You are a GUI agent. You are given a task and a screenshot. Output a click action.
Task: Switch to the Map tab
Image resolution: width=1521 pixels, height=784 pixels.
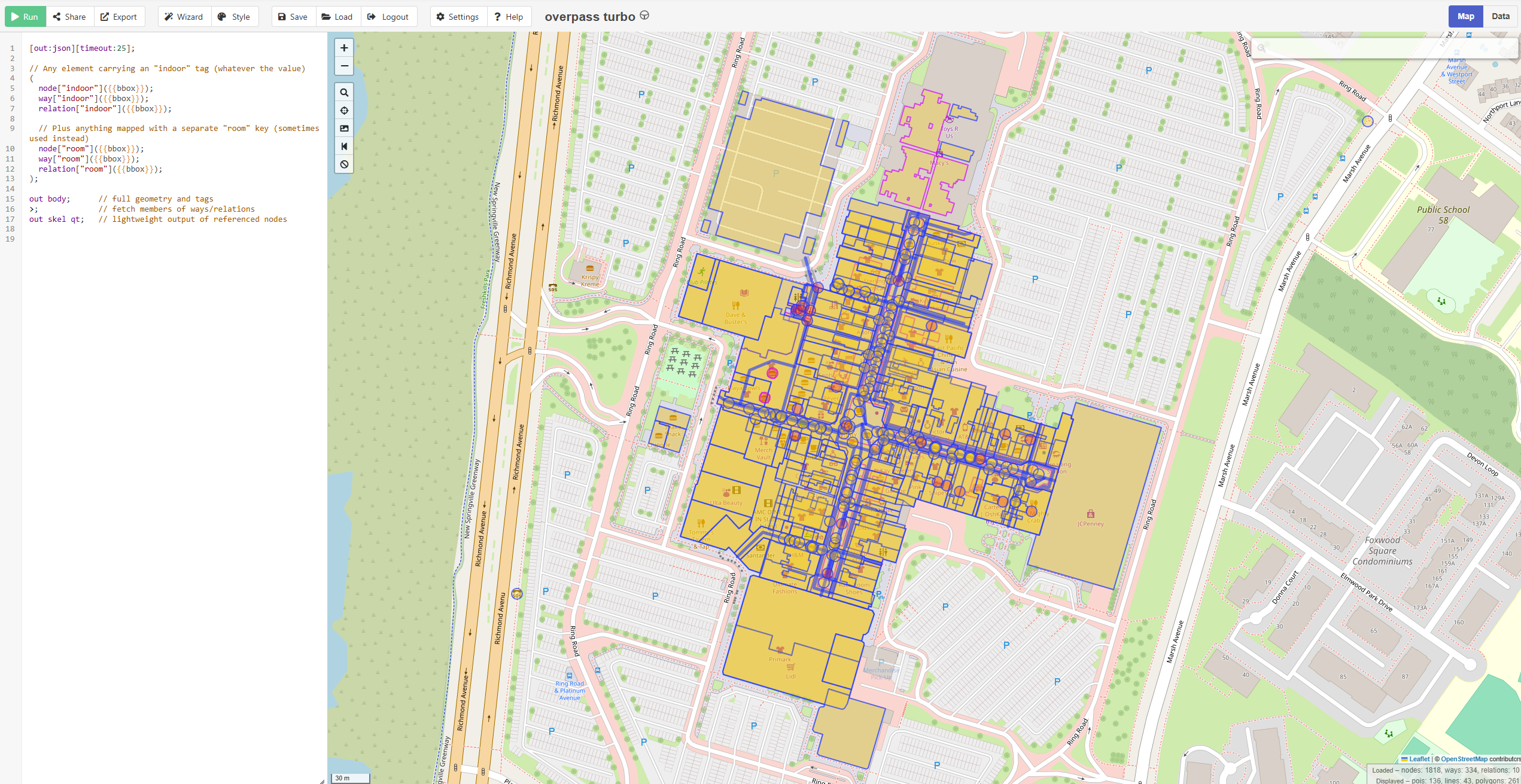pyautogui.click(x=1465, y=16)
